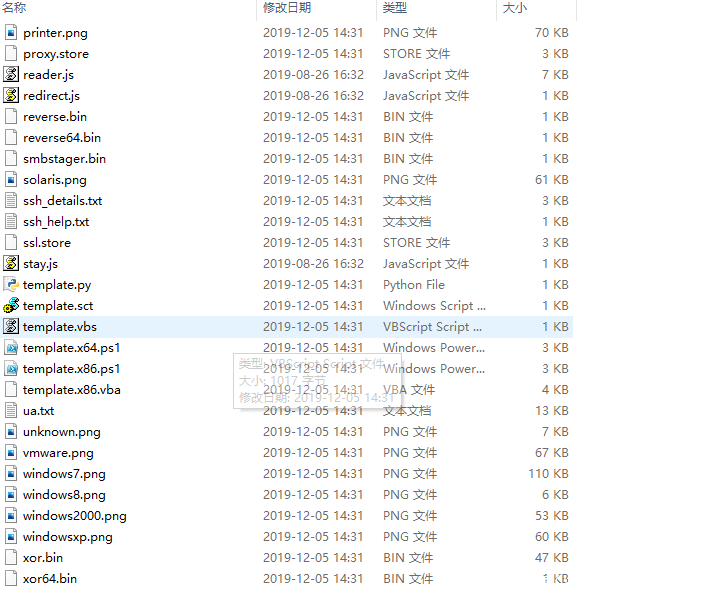The width and height of the screenshot is (725, 600).
Task: Select the file name windows7.png
Action: click(64, 474)
